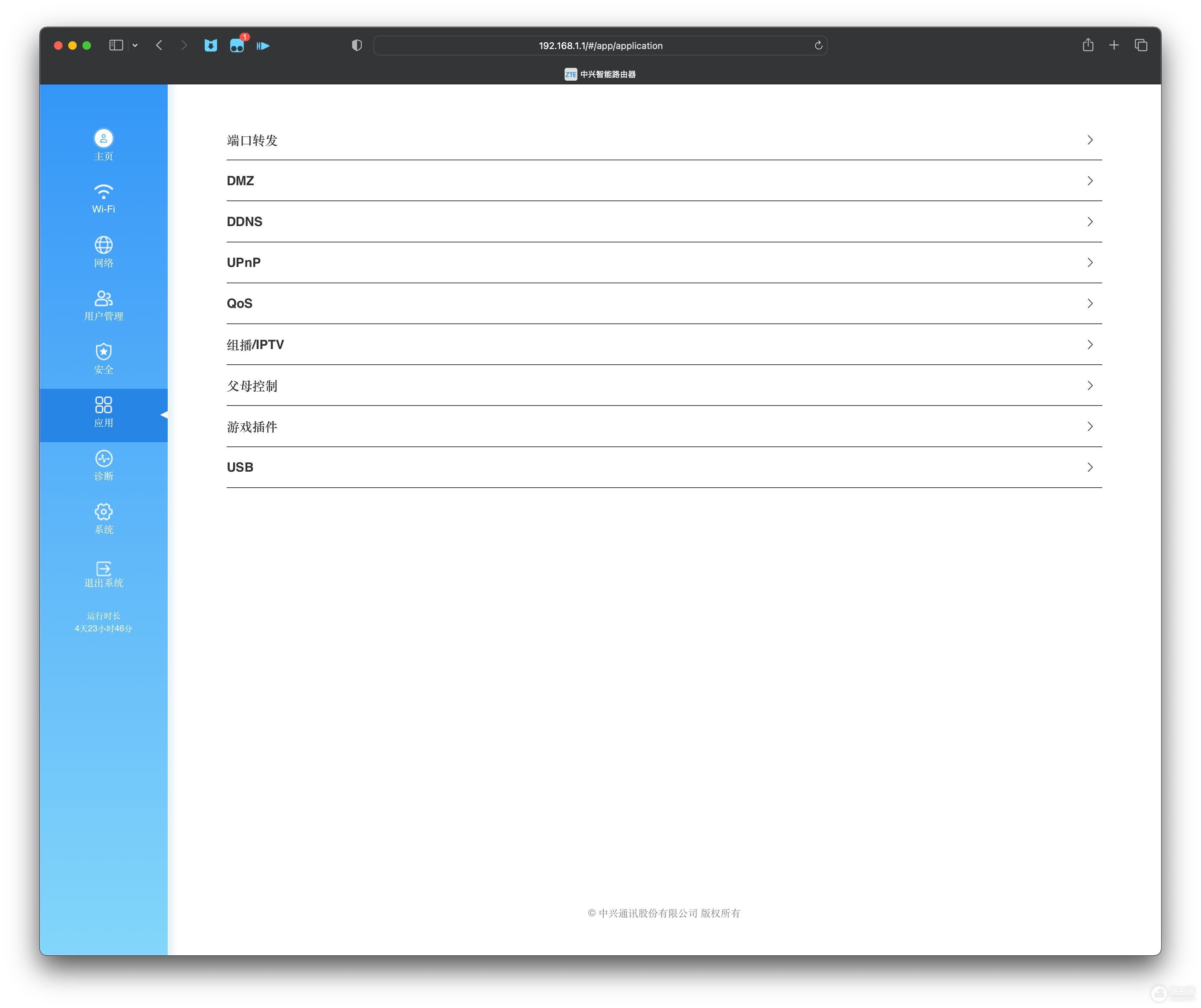Show the tab overview
Image resolution: width=1201 pixels, height=1008 pixels.
[1141, 45]
